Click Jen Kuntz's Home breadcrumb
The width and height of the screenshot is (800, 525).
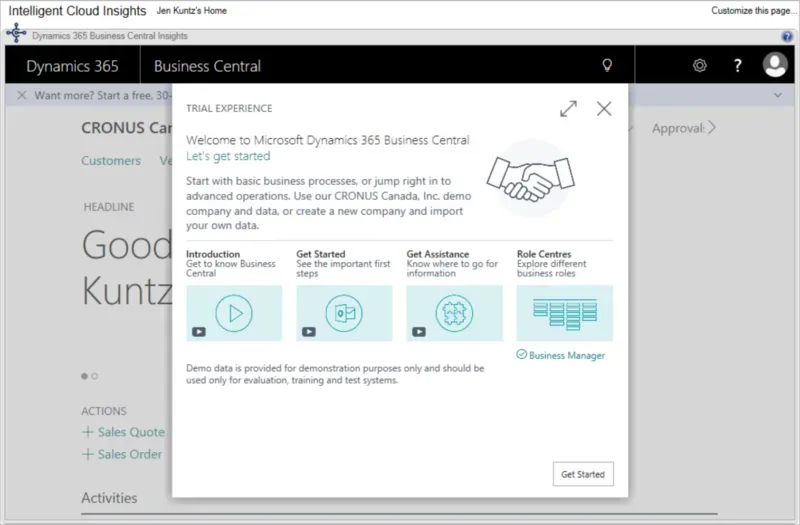click(x=191, y=11)
